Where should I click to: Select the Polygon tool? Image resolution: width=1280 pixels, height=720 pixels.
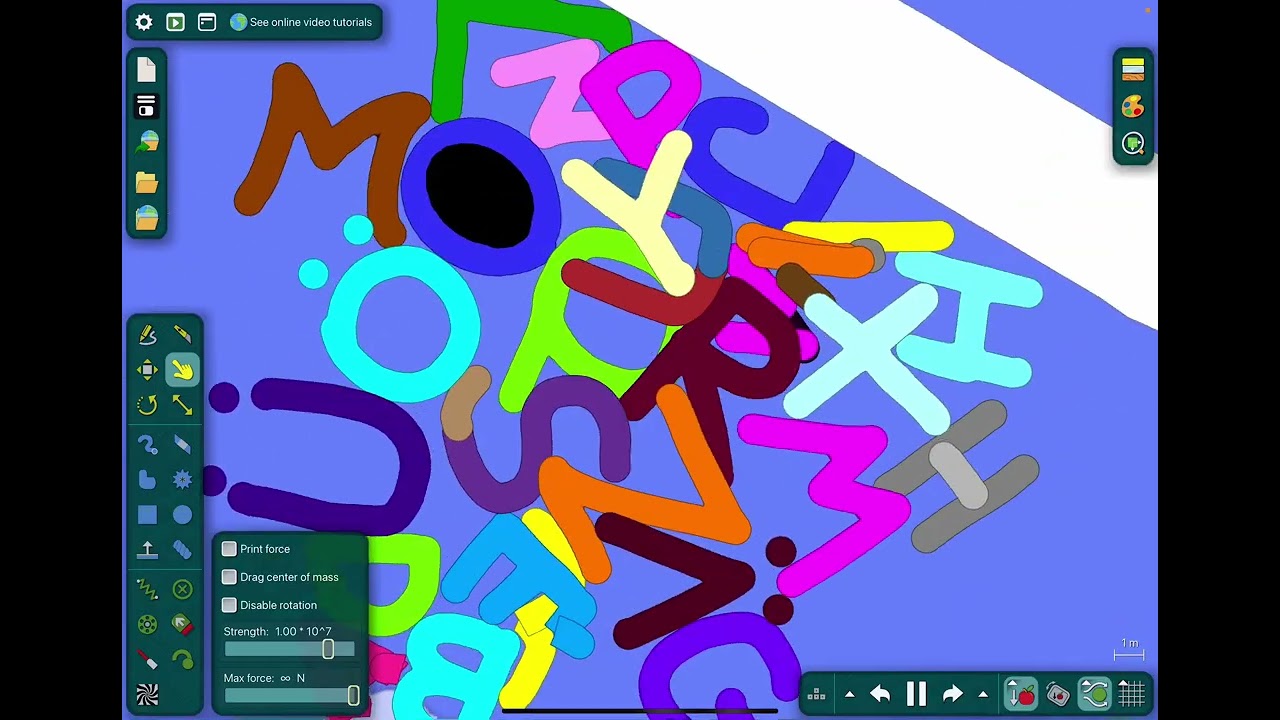click(x=147, y=480)
